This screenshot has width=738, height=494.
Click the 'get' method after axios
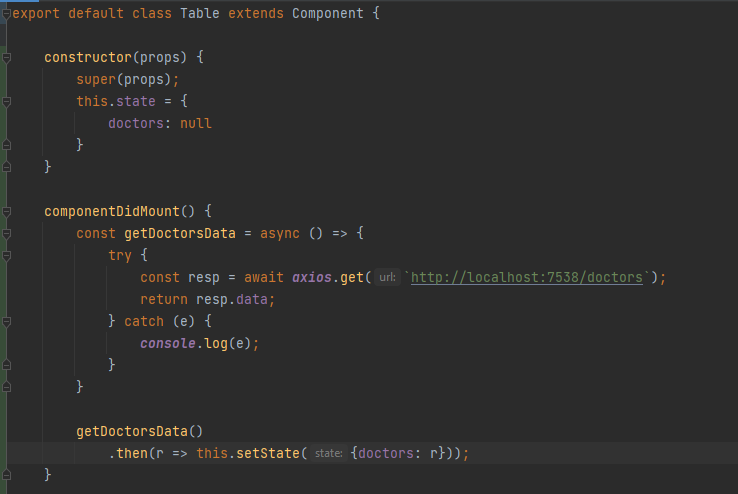[x=352, y=278]
